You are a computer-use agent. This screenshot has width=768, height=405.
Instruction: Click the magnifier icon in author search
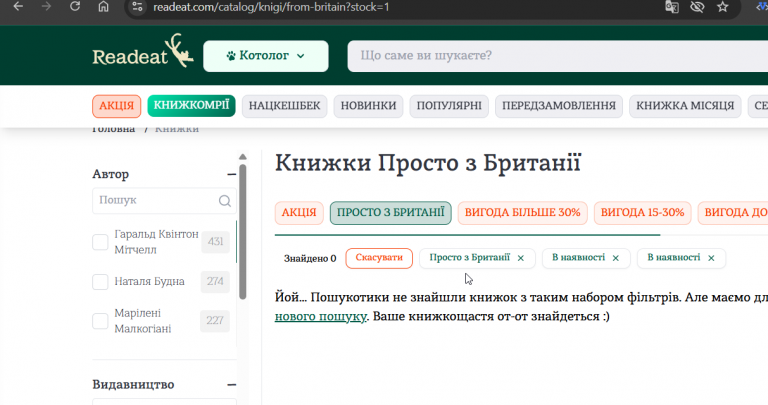pyautogui.click(x=224, y=201)
